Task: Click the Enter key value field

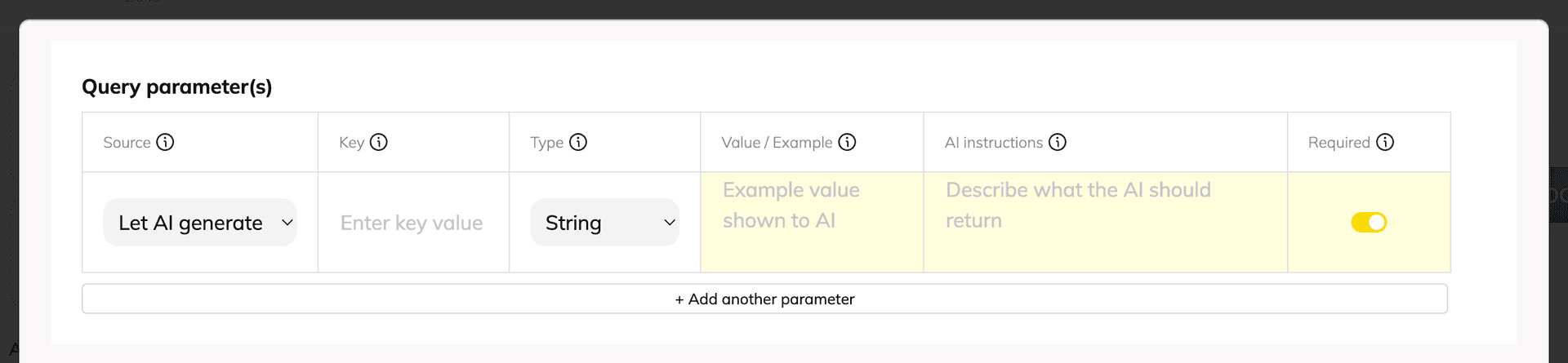Action: coord(412,223)
